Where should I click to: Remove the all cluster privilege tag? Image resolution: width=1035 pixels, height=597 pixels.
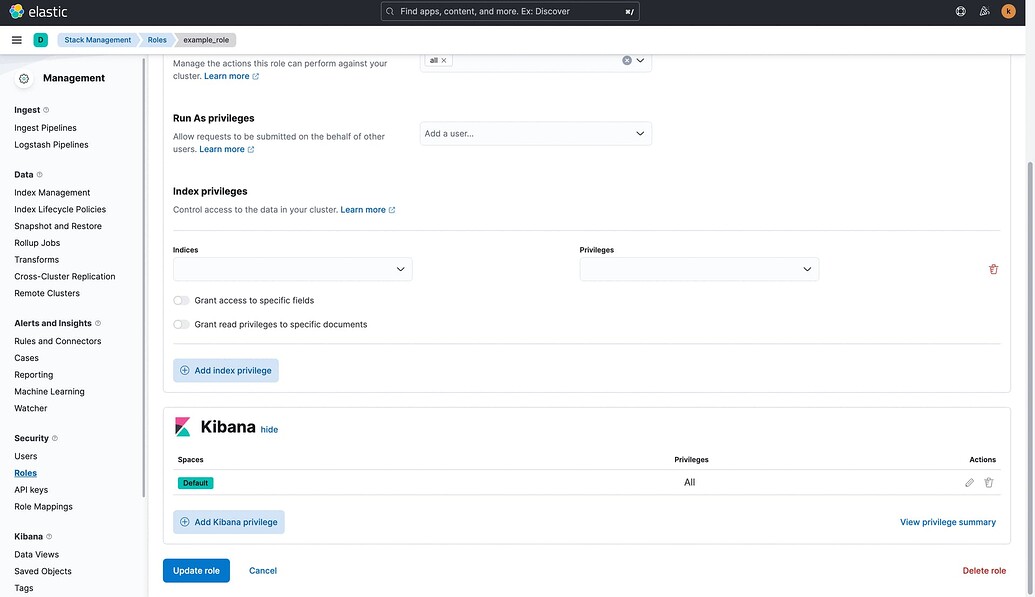(x=442, y=60)
